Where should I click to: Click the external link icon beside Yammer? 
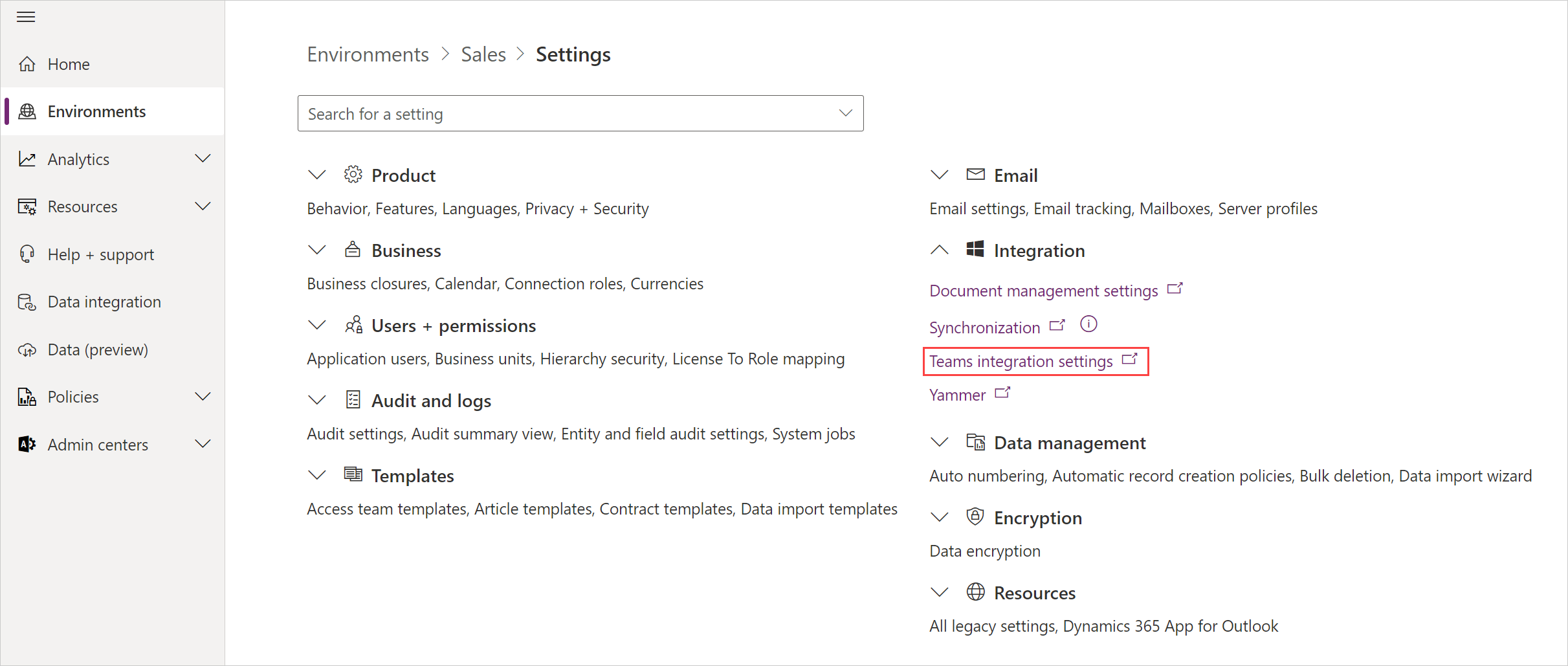(x=1002, y=392)
